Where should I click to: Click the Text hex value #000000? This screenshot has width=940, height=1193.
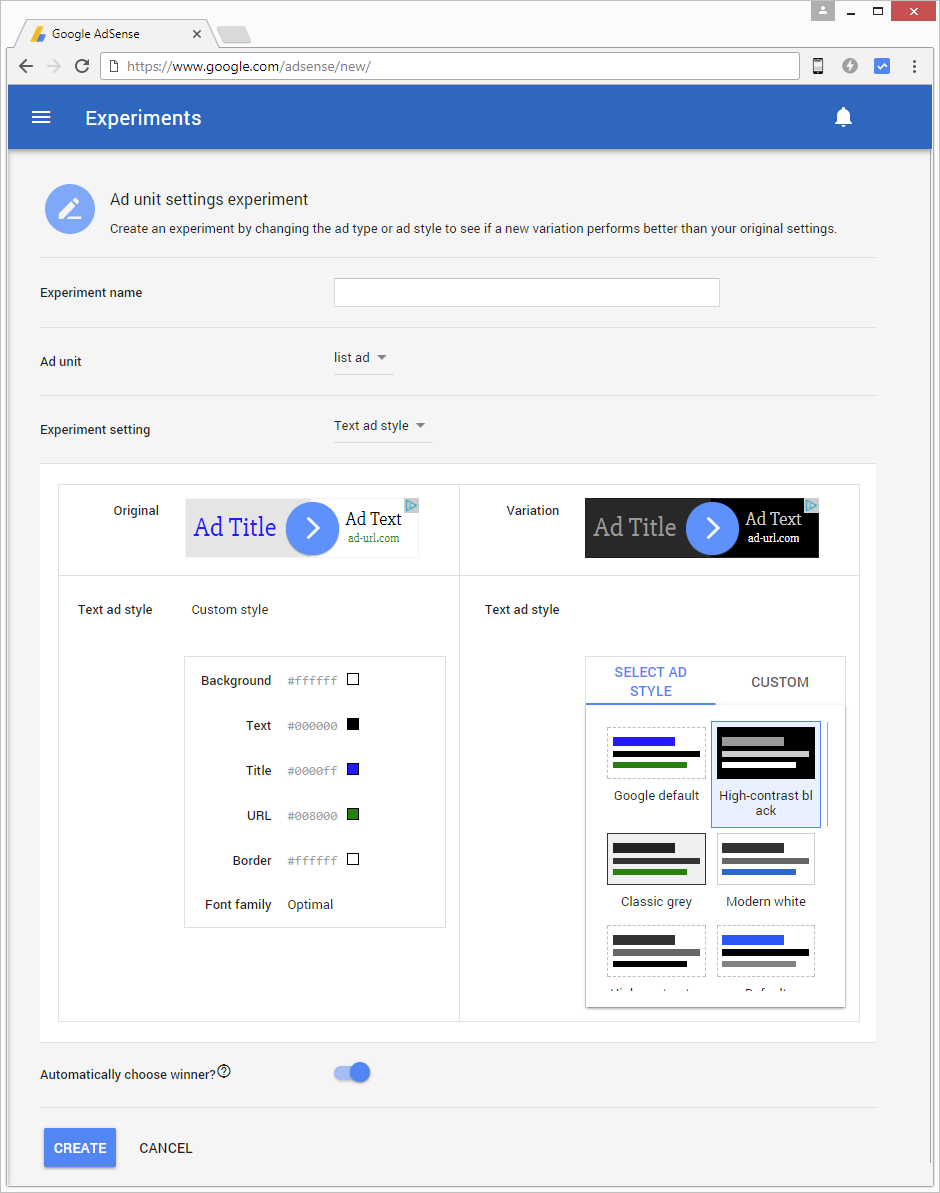point(312,726)
